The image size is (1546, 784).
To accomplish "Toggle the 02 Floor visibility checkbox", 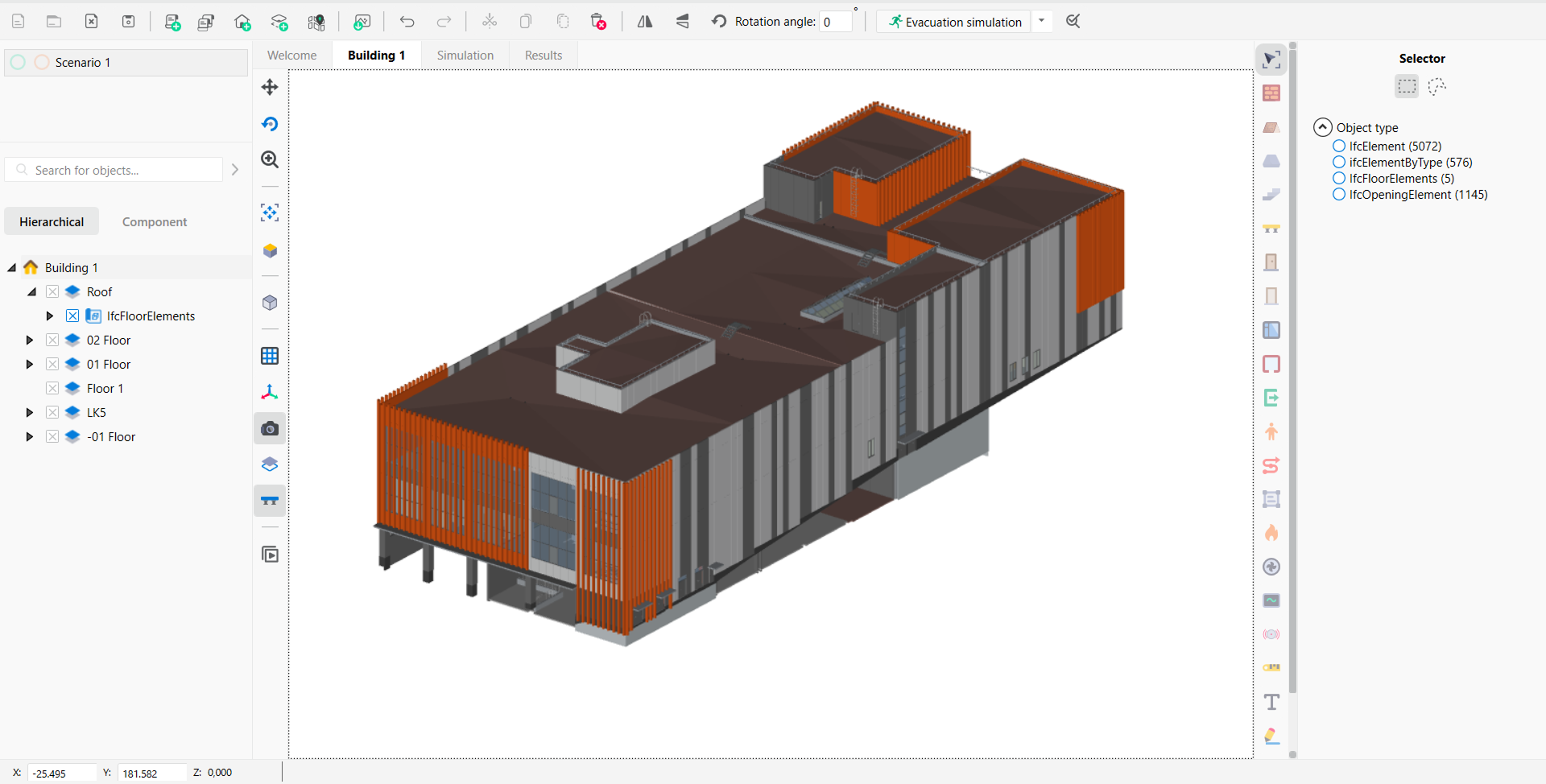I will pos(52,340).
